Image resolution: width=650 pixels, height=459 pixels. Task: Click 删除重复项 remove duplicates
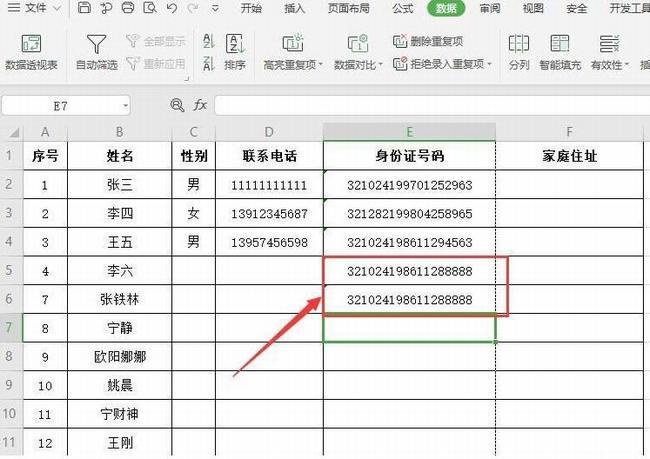click(x=428, y=41)
